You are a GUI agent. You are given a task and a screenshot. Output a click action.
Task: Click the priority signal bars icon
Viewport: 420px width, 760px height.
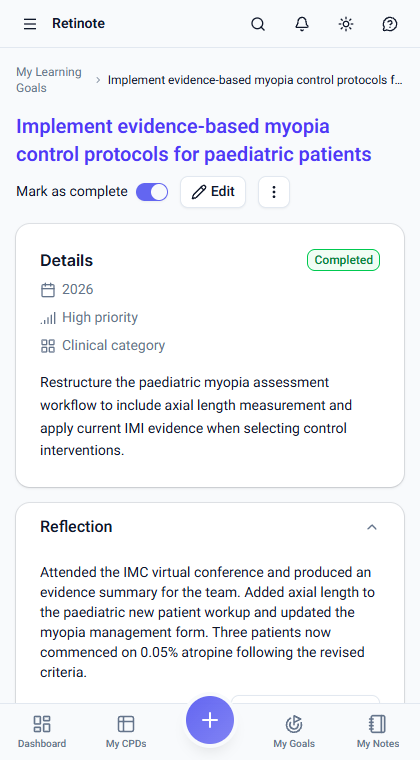(x=47, y=318)
